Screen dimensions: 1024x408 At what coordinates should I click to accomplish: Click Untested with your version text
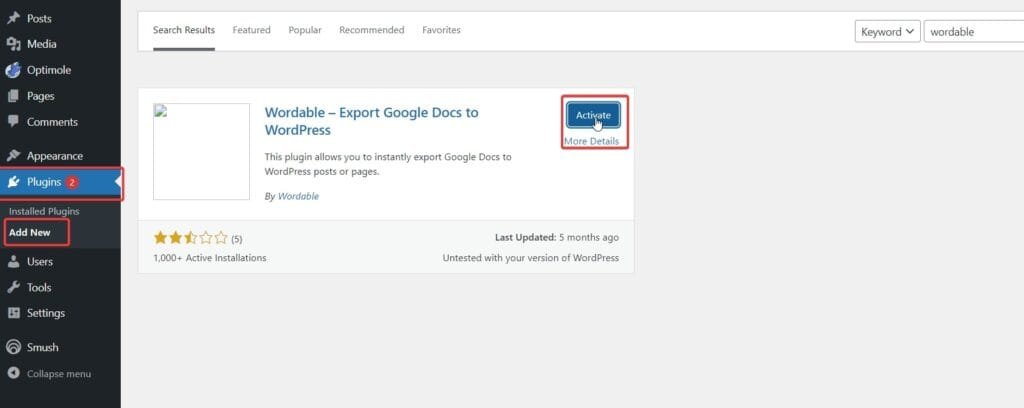(530, 258)
